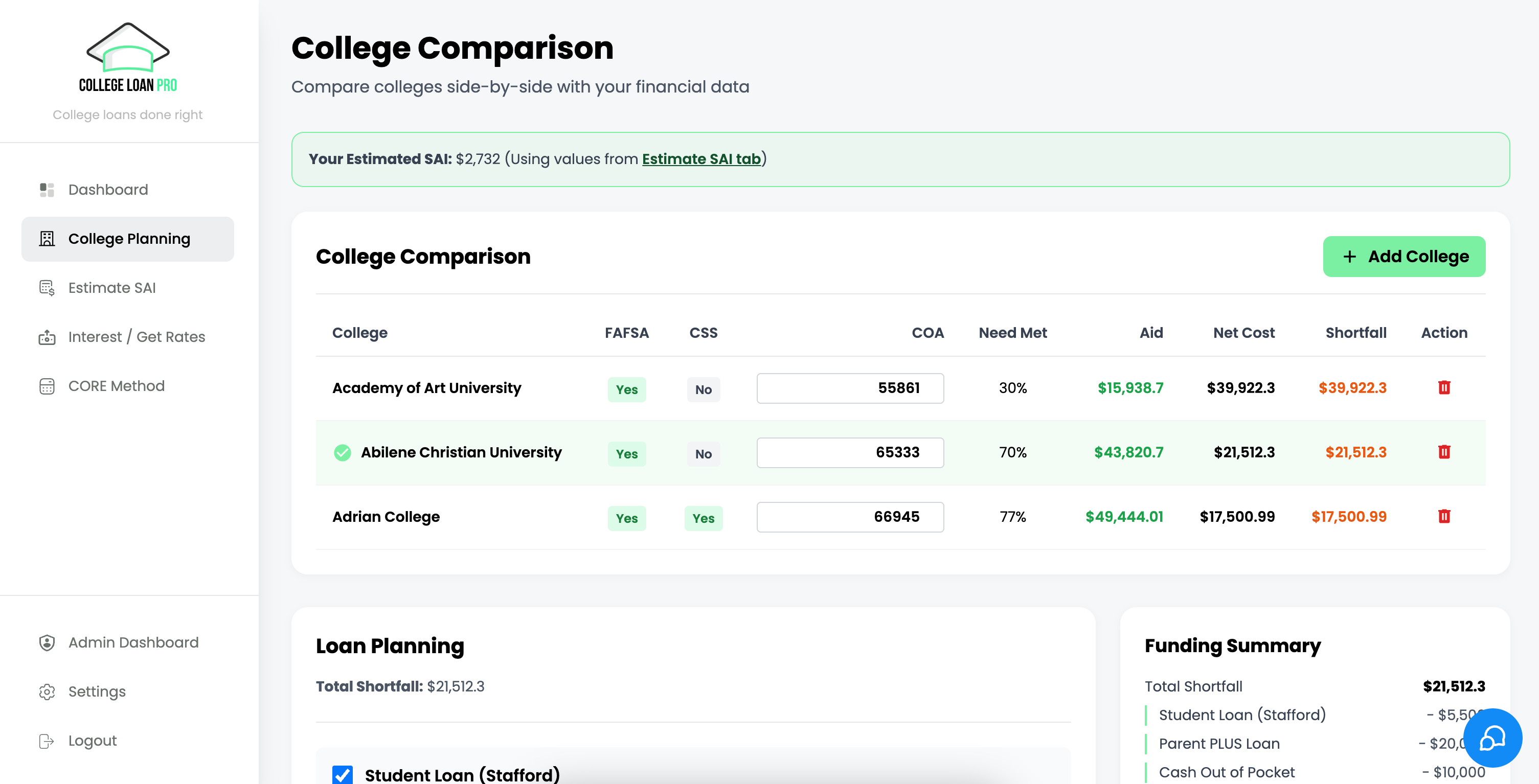Log out of the account
Image resolution: width=1539 pixels, height=784 pixels.
click(x=128, y=741)
